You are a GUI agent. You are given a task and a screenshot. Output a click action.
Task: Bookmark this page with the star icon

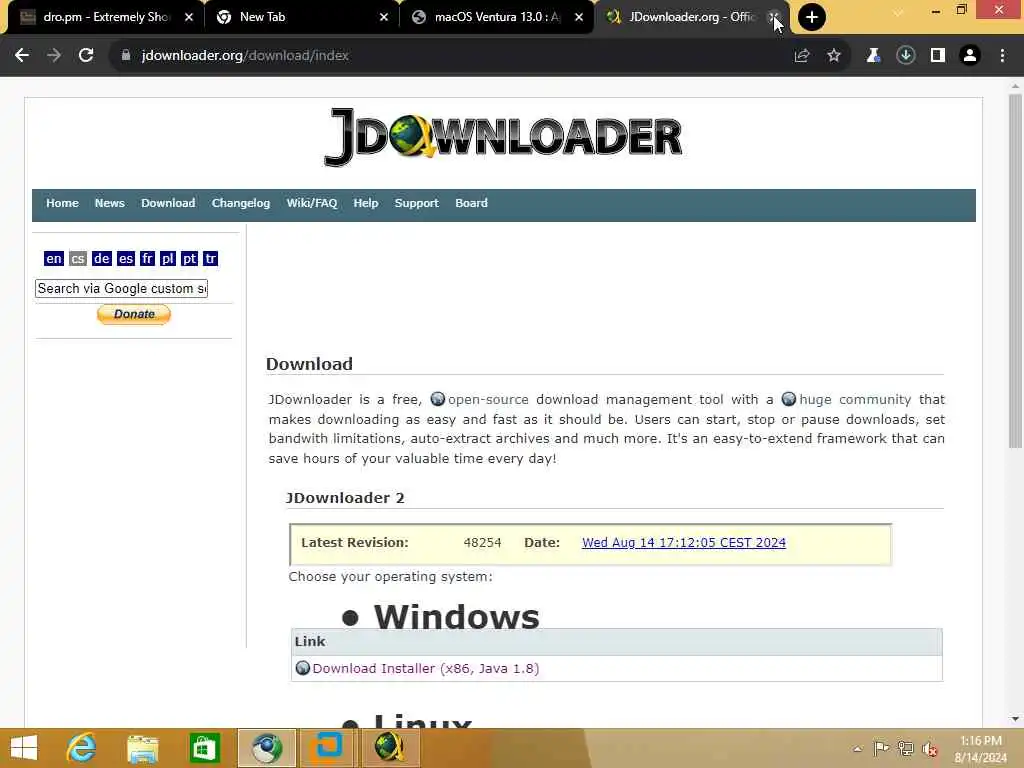pyautogui.click(x=834, y=56)
